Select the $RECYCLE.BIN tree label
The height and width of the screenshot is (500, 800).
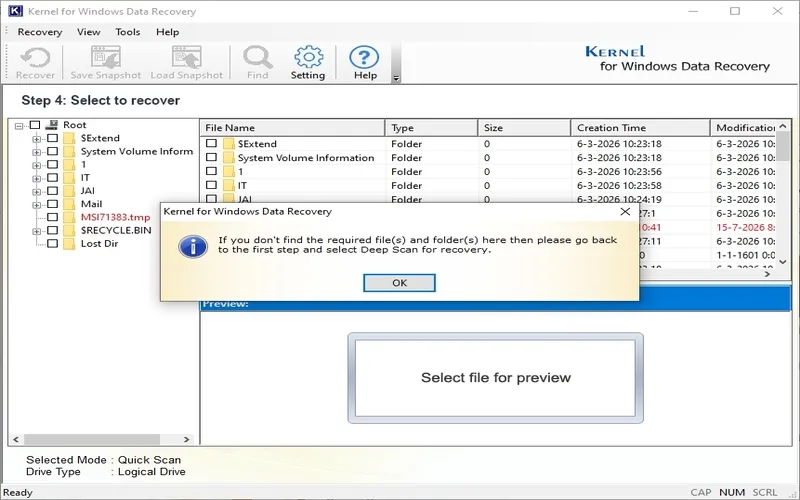click(116, 231)
